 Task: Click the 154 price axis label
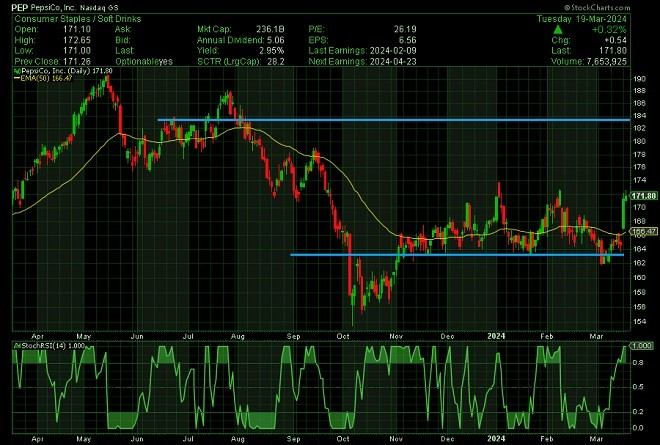639,322
